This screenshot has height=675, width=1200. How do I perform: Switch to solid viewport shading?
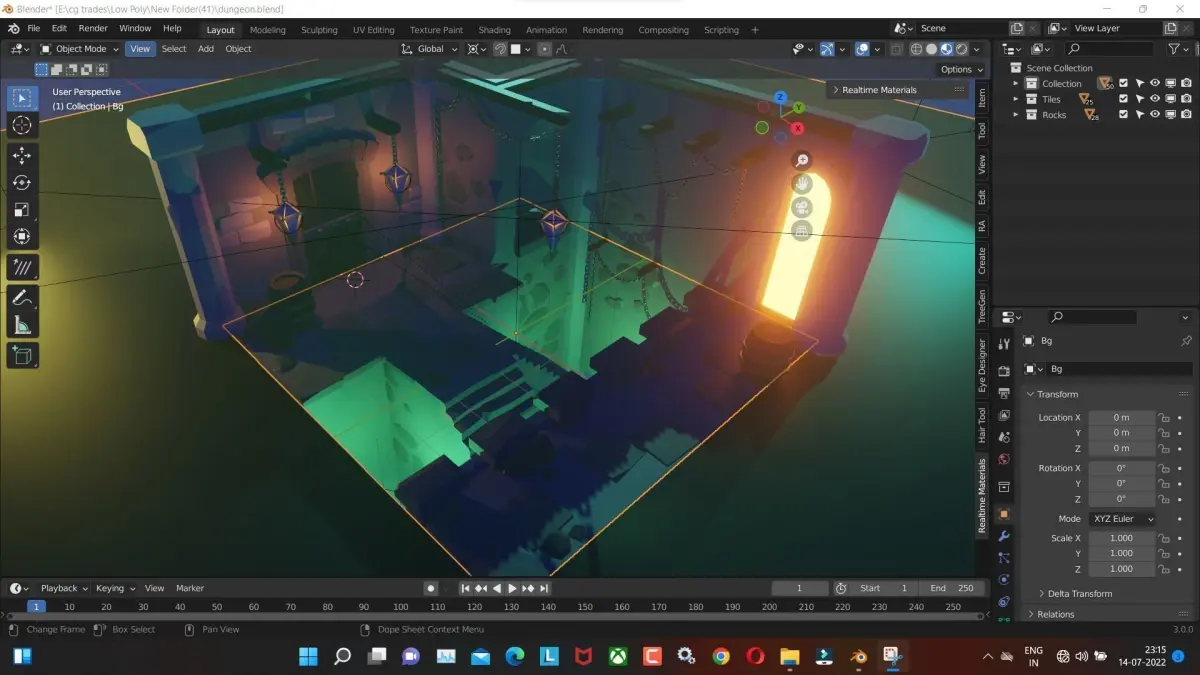[x=931, y=49]
